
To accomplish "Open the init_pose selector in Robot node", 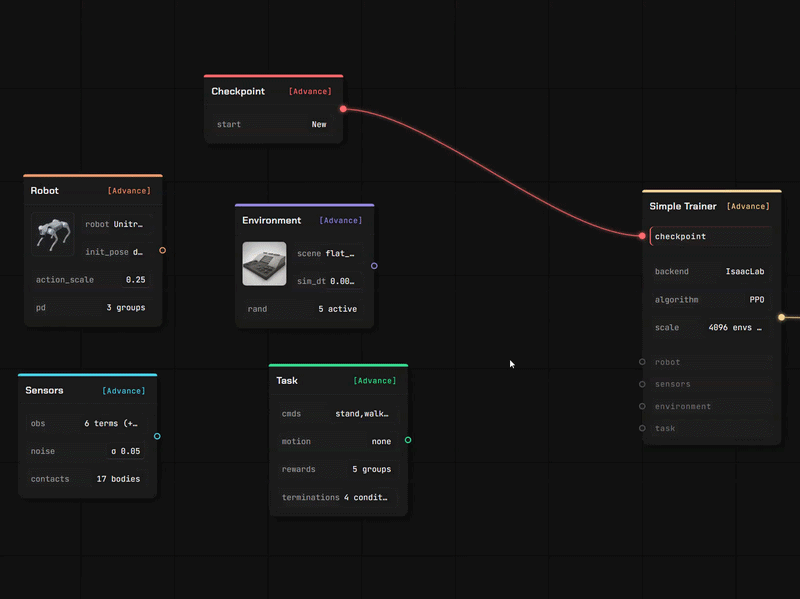I will [x=117, y=252].
